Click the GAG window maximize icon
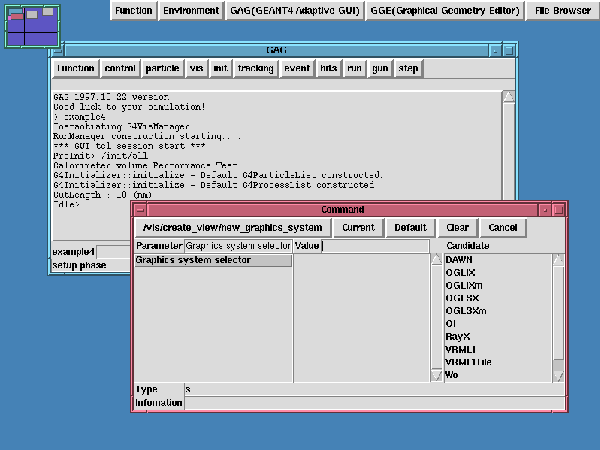 (509, 50)
